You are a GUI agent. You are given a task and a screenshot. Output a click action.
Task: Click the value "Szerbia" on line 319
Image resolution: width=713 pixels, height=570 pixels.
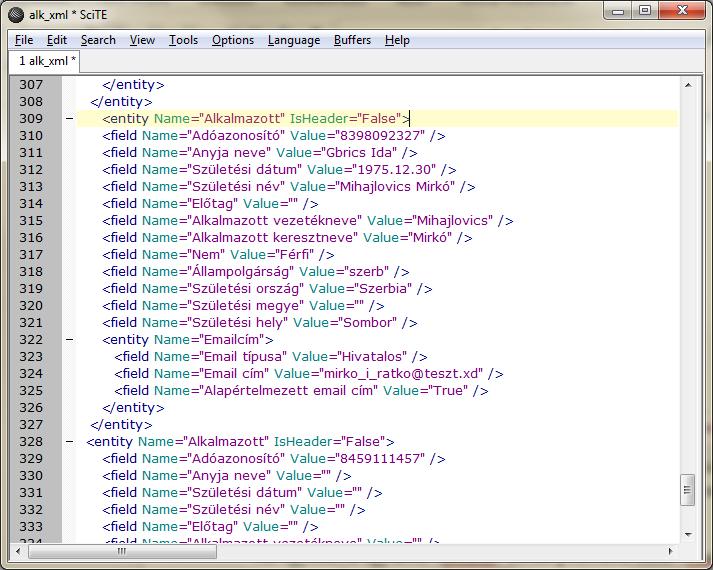point(383,289)
